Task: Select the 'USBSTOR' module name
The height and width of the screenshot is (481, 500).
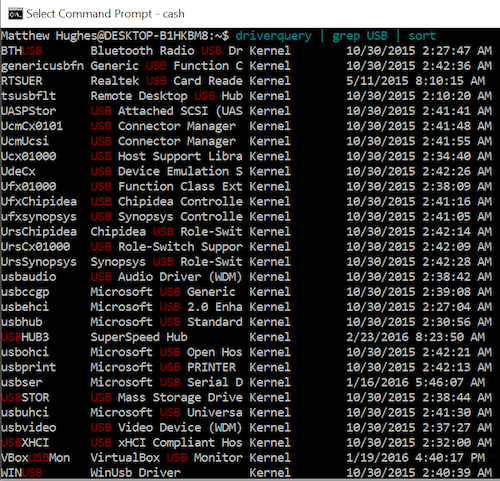Action: (25, 397)
